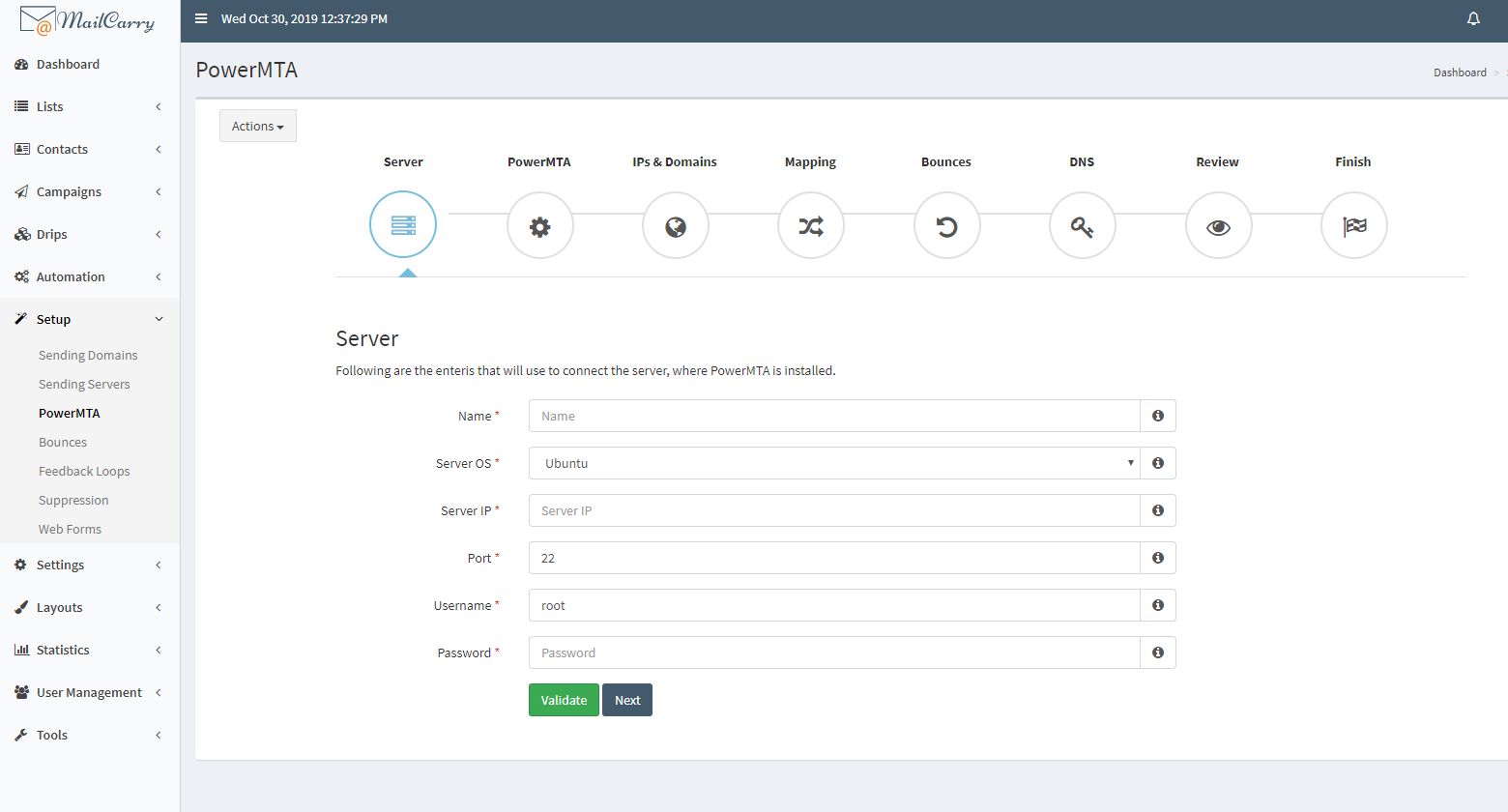The width and height of the screenshot is (1508, 812).
Task: Click the Next button
Action: (x=627, y=700)
